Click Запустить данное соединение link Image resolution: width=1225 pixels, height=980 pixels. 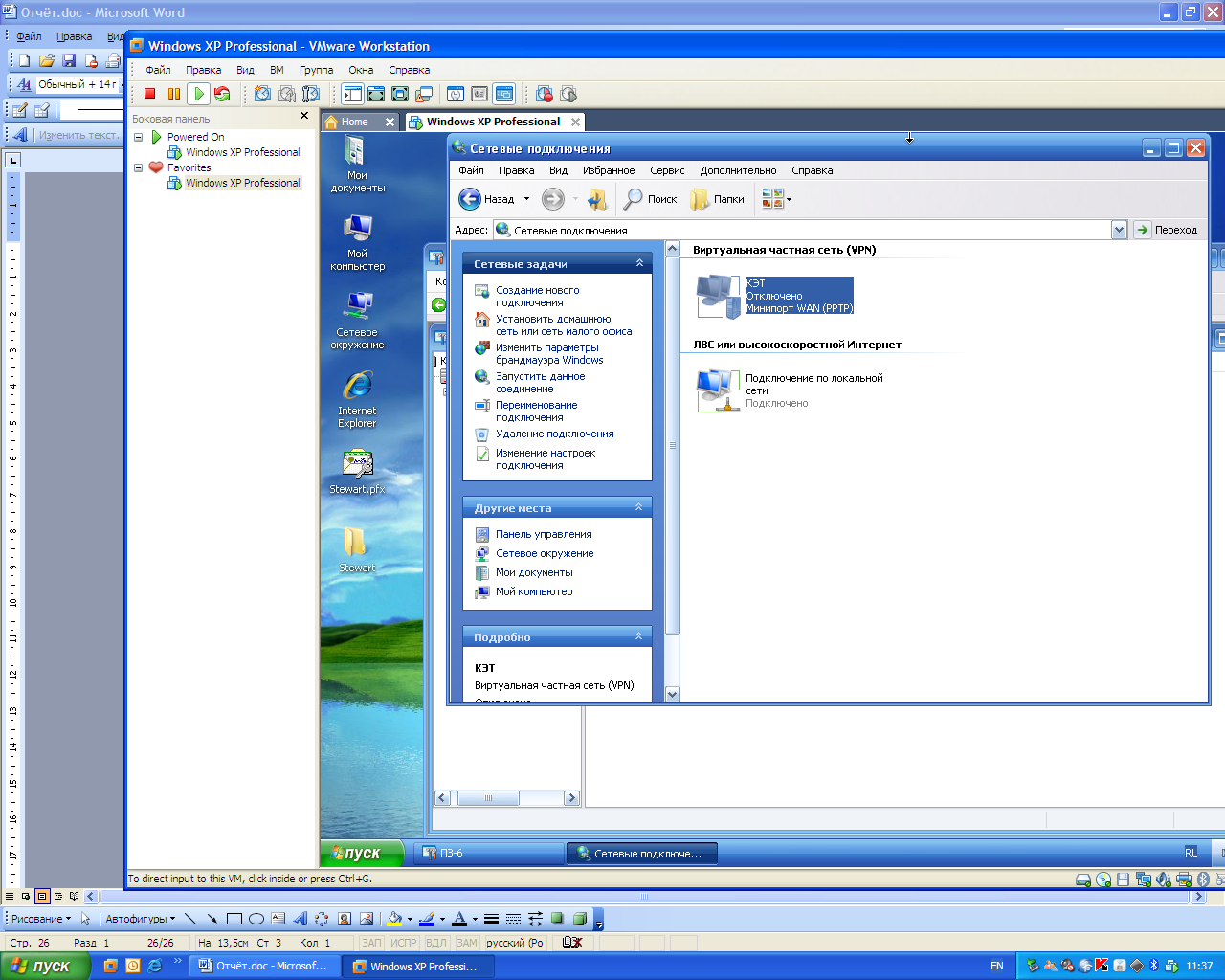540,382
